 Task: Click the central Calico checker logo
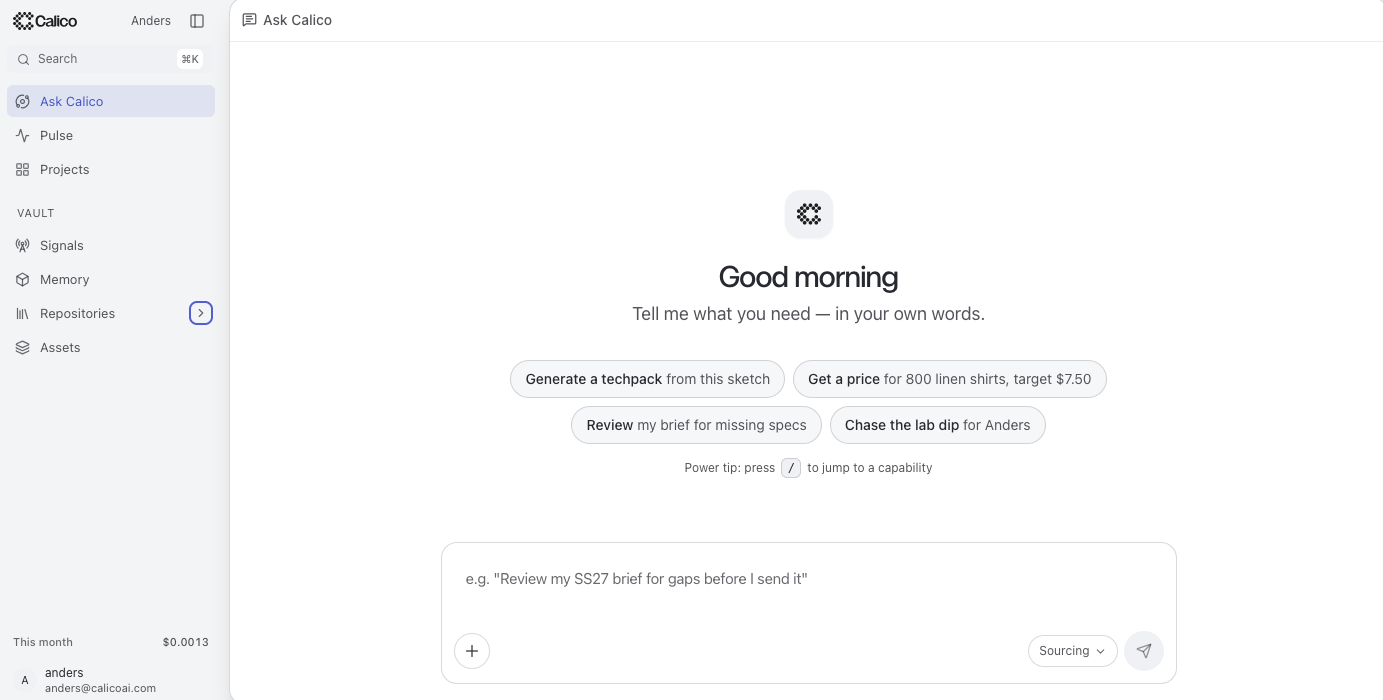point(809,214)
